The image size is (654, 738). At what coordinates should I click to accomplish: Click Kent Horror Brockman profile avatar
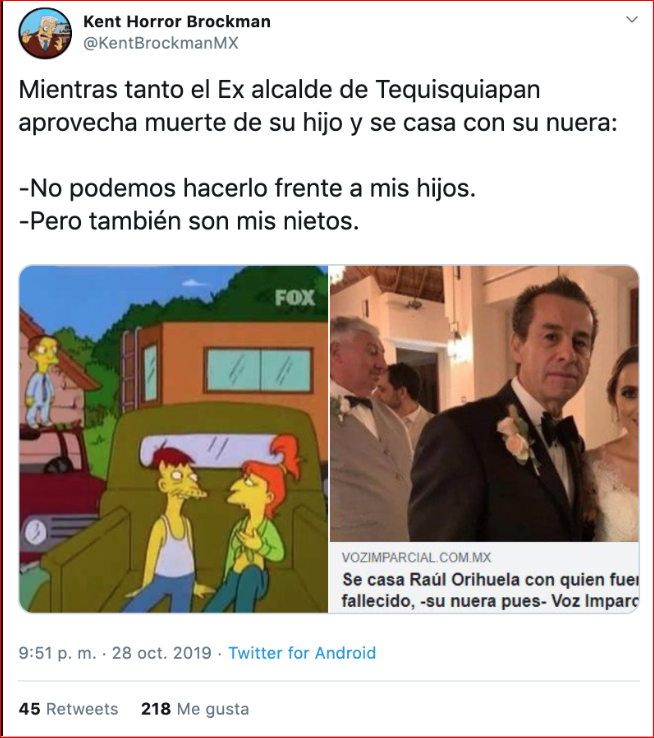(45, 33)
